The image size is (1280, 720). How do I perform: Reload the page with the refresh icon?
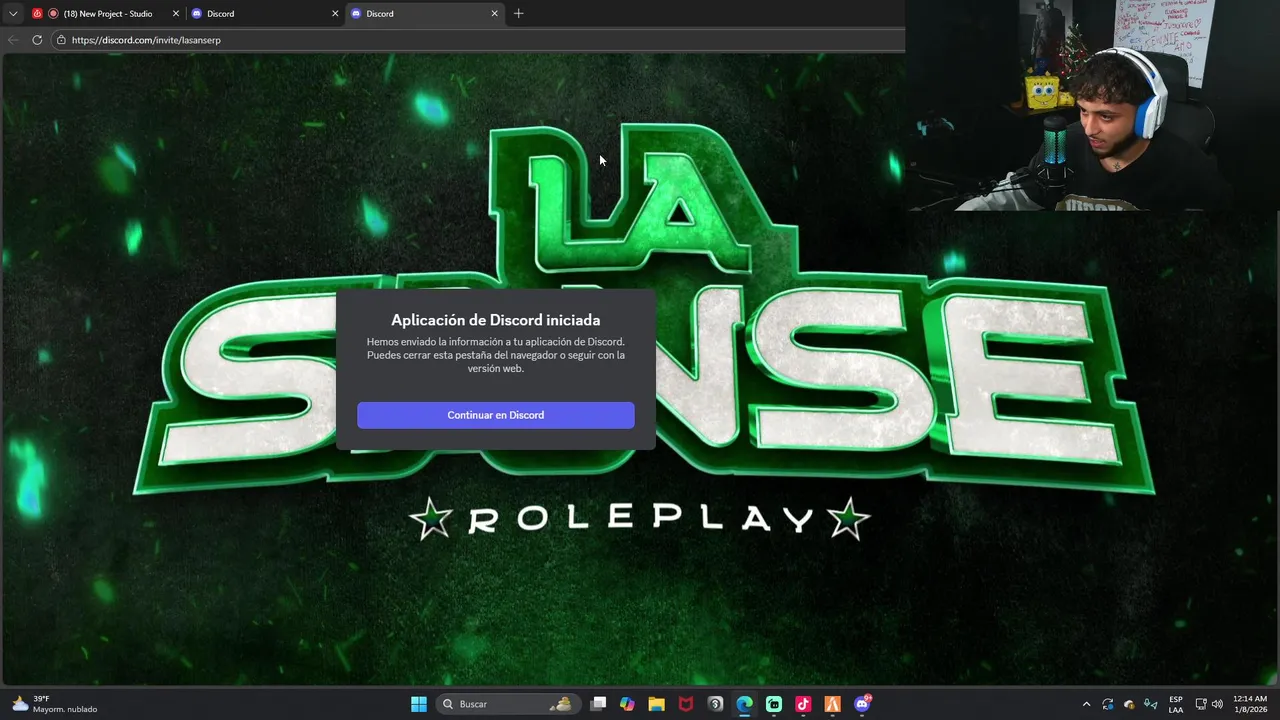(37, 40)
